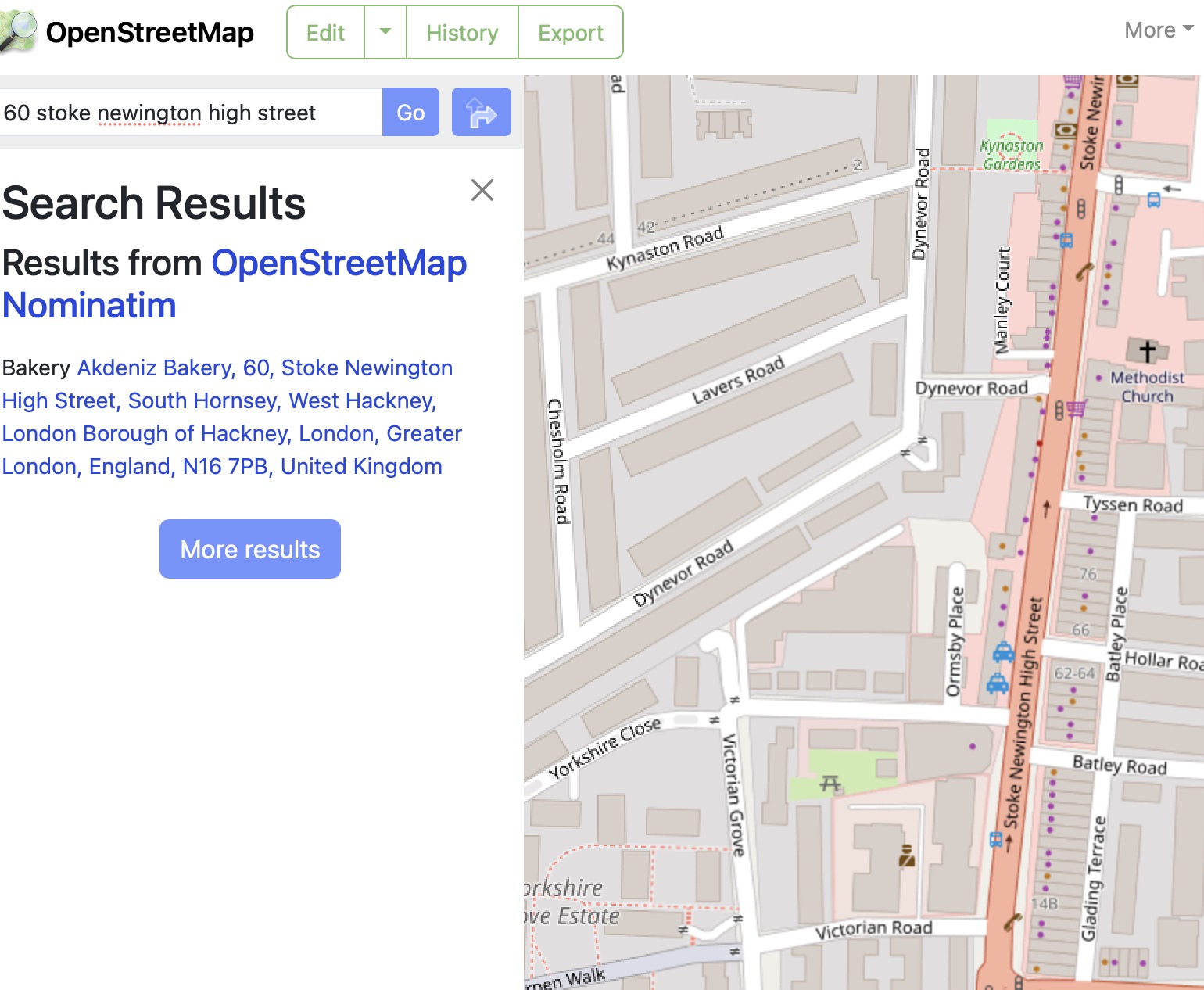This screenshot has height=990, width=1204.
Task: Expand the Edit dropdown arrow
Action: point(385,32)
